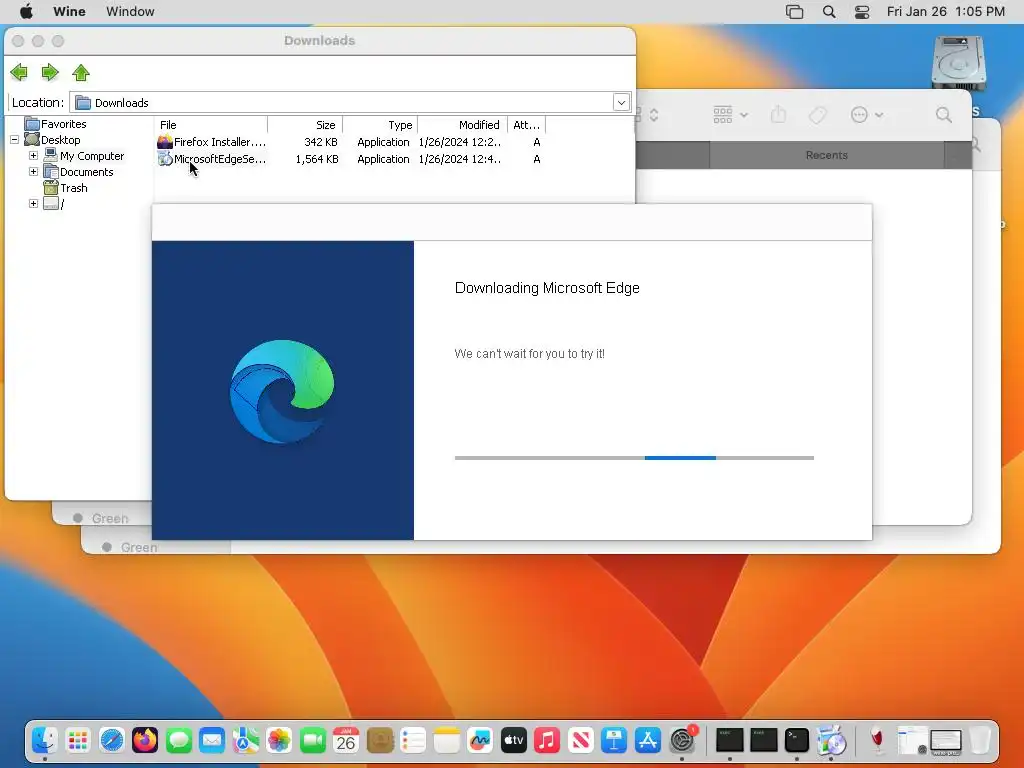Click the Microsoft Edge logo image
This screenshot has height=768, width=1024.
tap(282, 391)
